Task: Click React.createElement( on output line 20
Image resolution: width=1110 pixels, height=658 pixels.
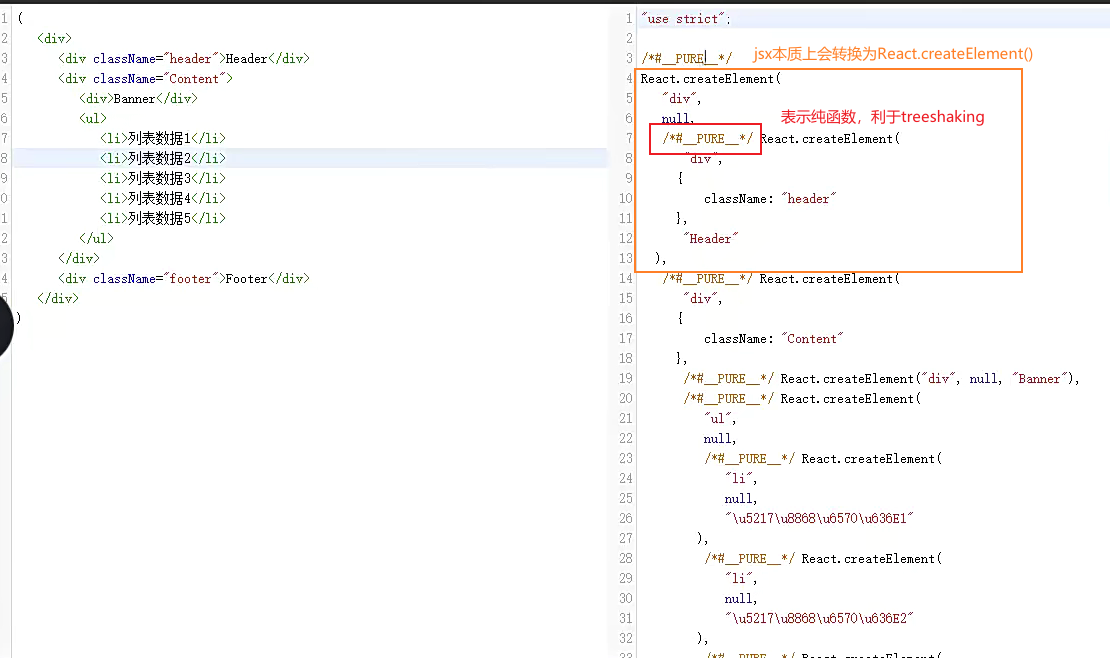Action: click(850, 399)
